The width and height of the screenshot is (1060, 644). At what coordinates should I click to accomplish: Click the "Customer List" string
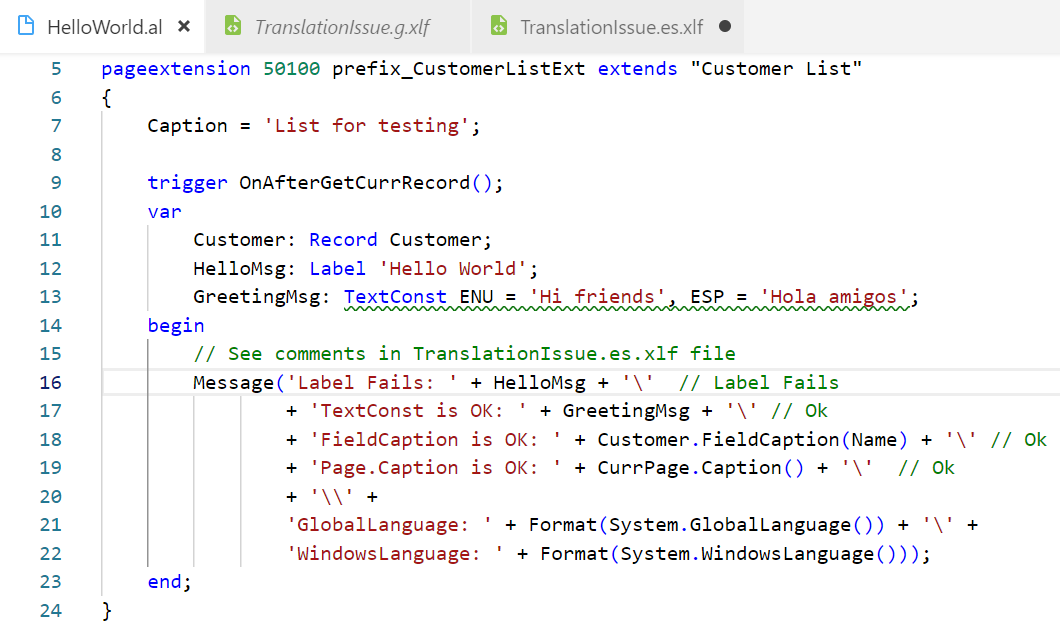pos(776,69)
